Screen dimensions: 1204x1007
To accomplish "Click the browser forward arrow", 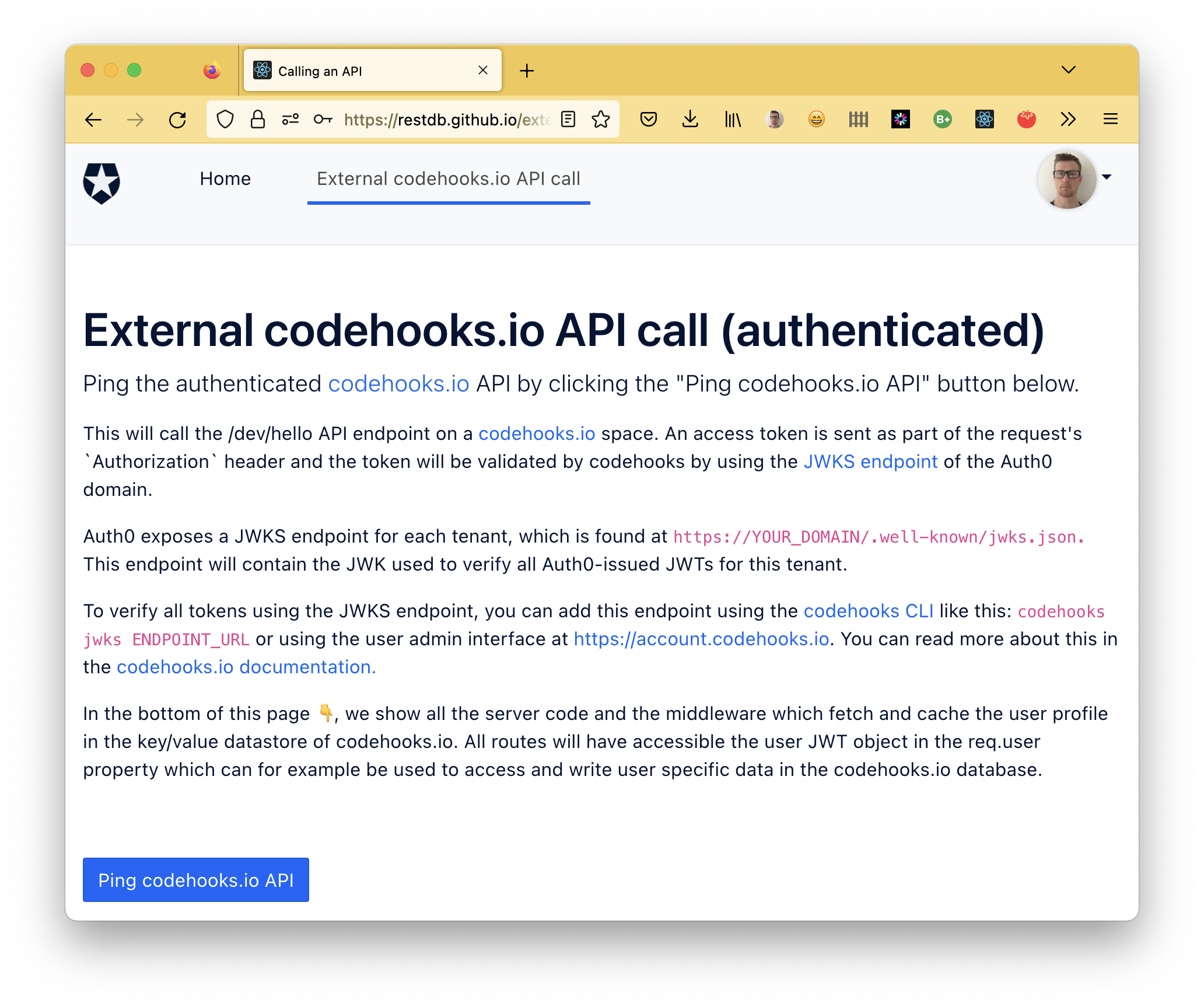I will pyautogui.click(x=135, y=120).
